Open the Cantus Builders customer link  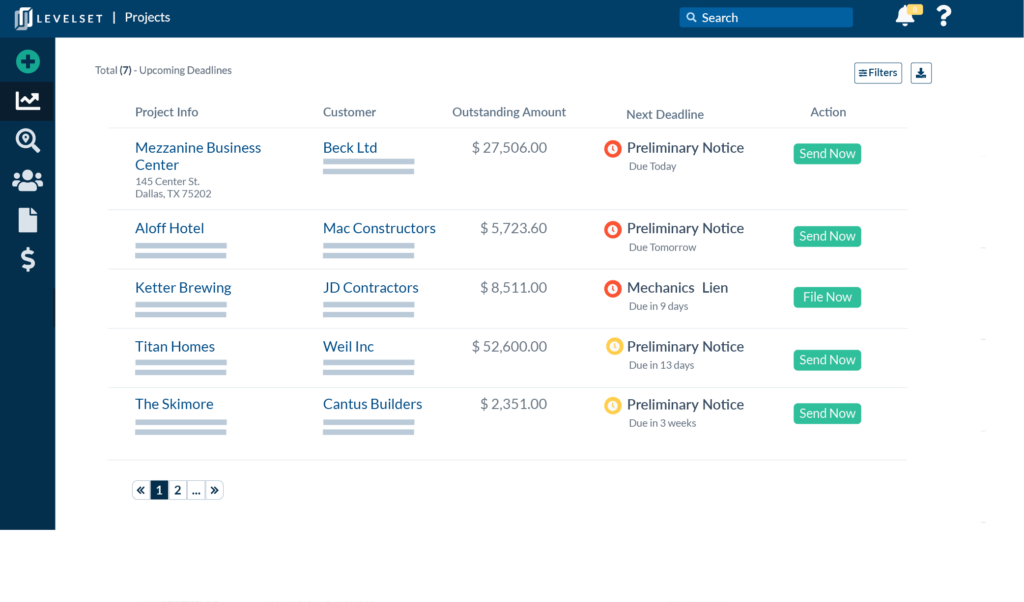[x=372, y=404]
